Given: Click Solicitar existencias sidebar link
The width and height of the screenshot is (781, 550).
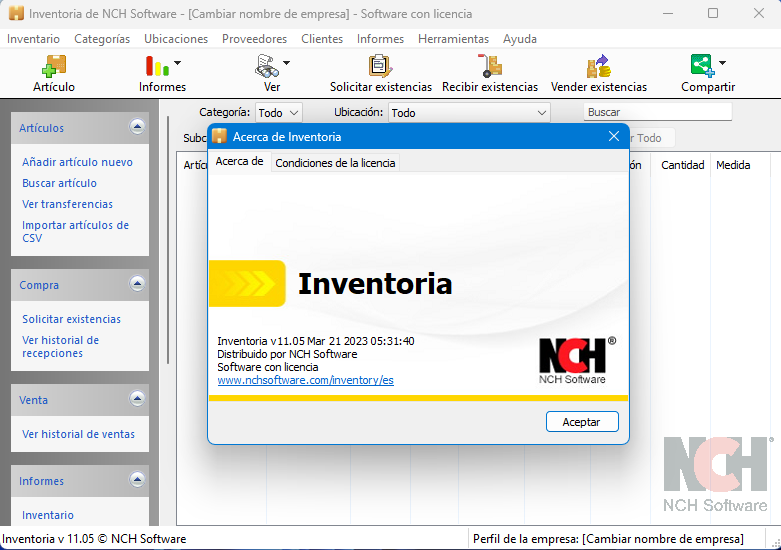Looking at the screenshot, I should tap(71, 319).
